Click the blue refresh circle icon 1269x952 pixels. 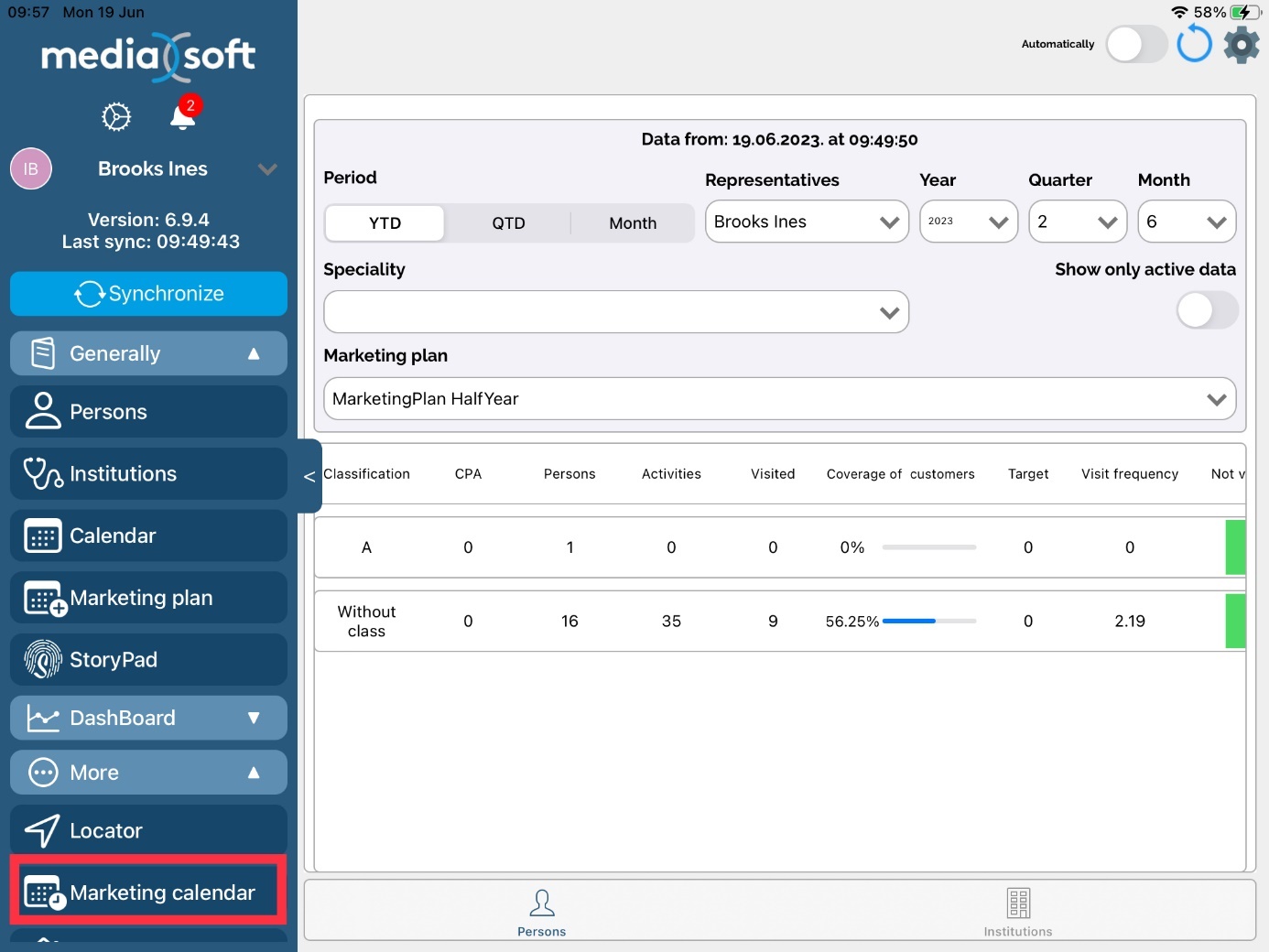tap(1194, 44)
